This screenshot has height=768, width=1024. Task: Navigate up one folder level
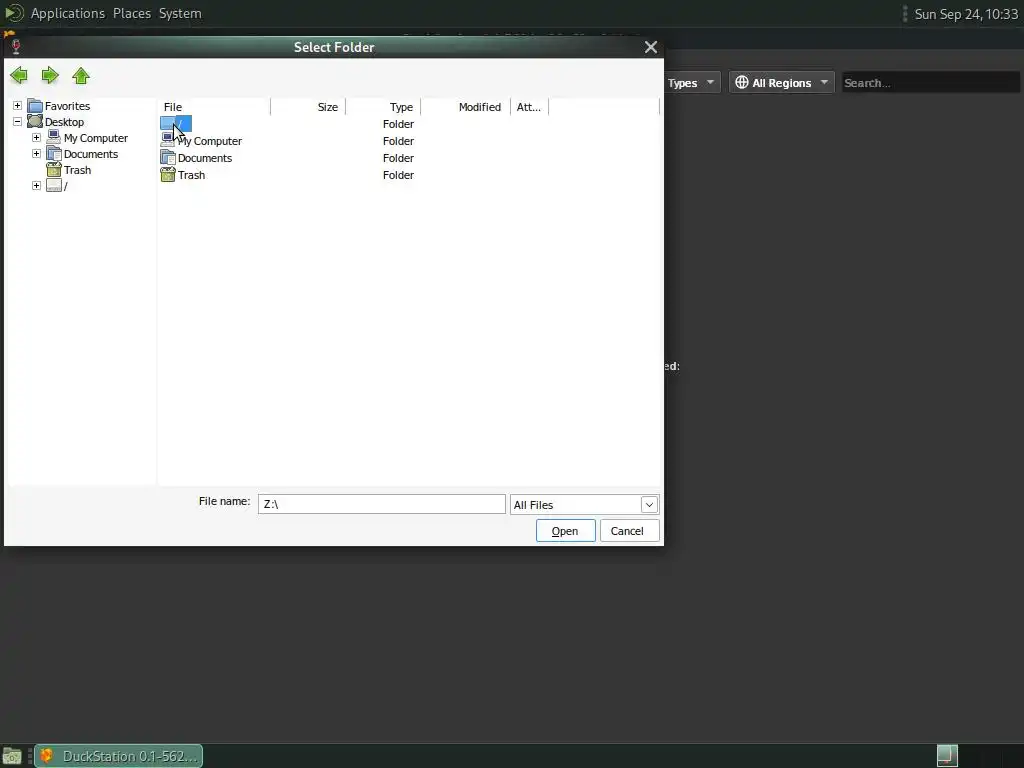coord(81,76)
